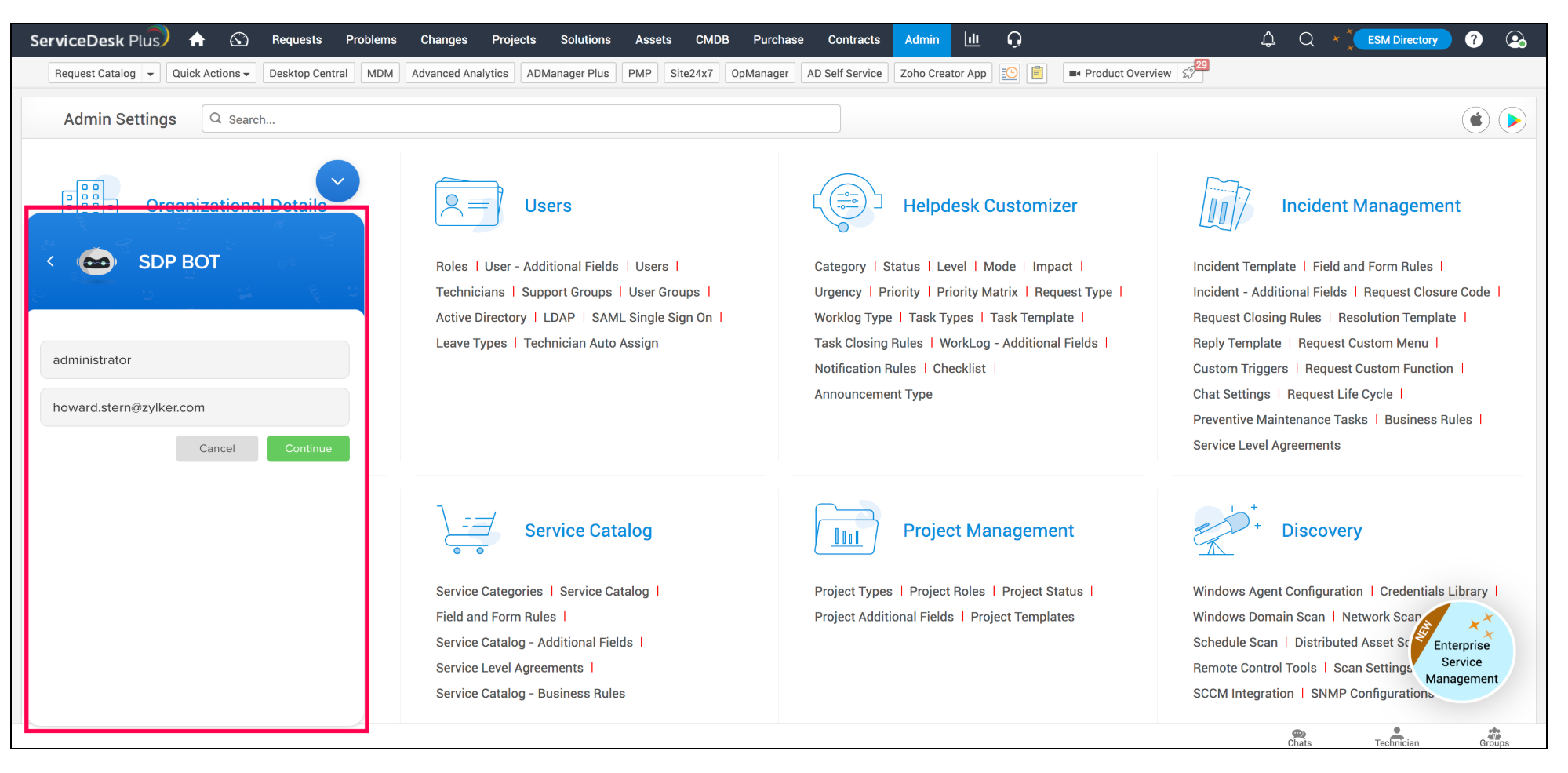
Task: Click the headset support icon
Action: [x=1014, y=39]
